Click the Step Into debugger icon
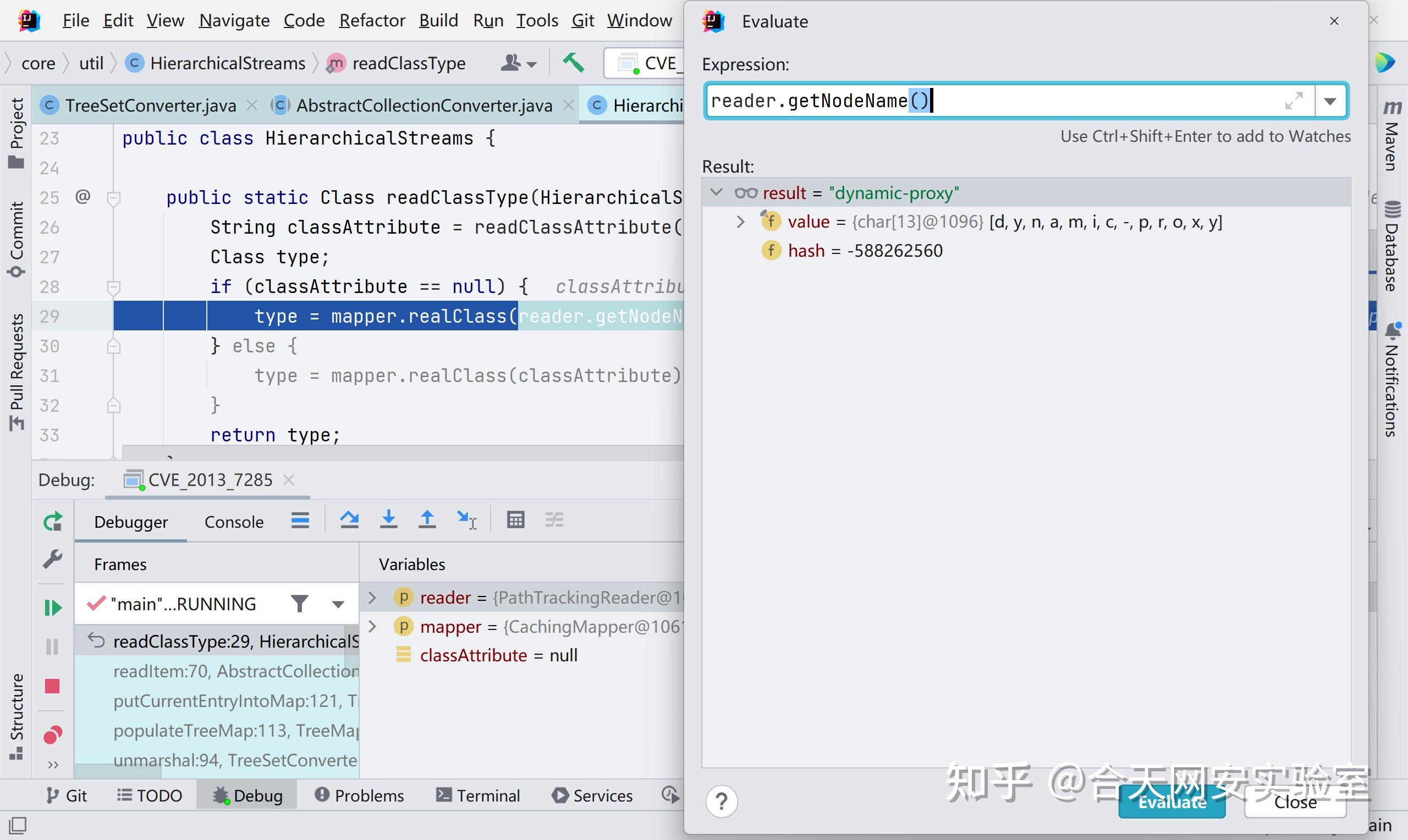Image resolution: width=1408 pixels, height=840 pixels. coord(389,518)
